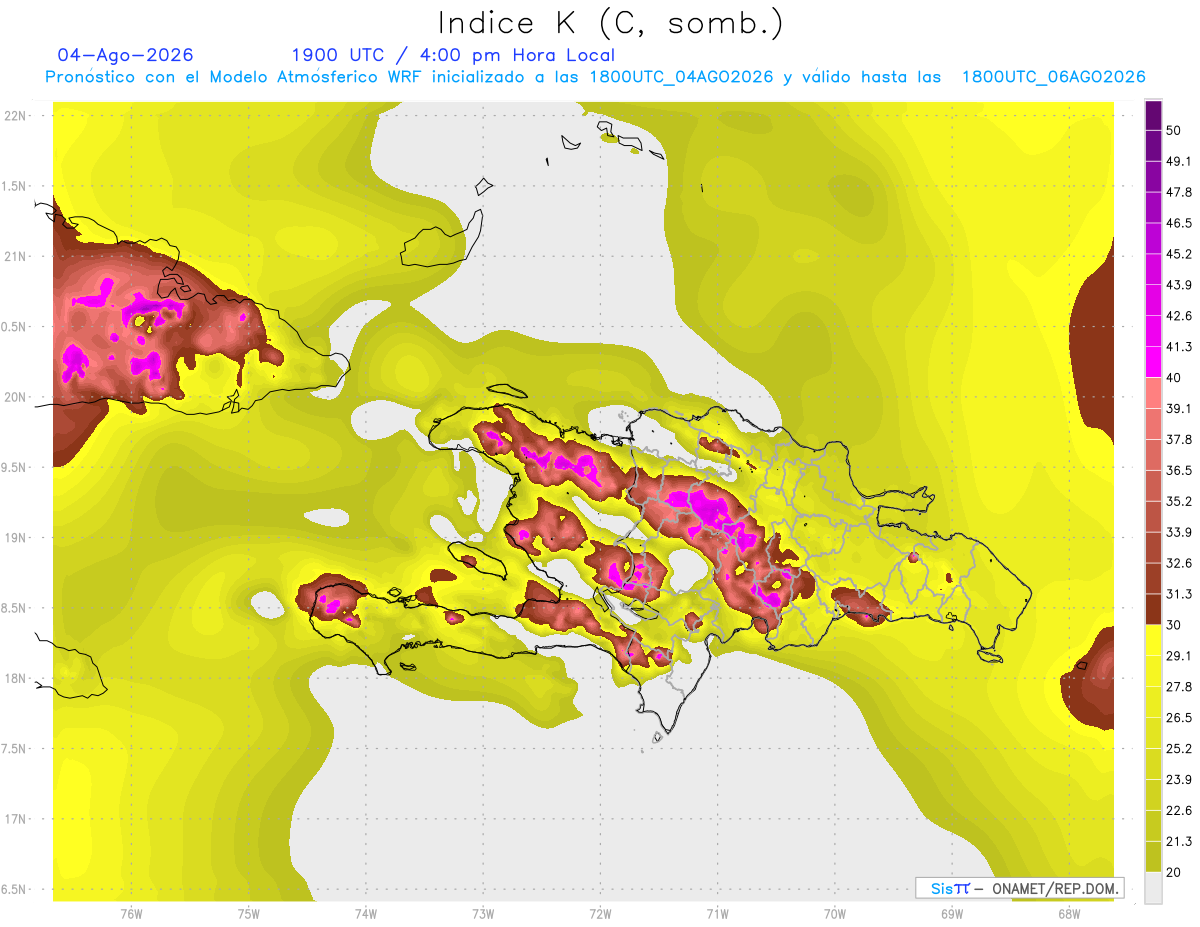Screen dimensions: 1200x927
Task: Click the "68W" longitude label
Action: [1069, 914]
